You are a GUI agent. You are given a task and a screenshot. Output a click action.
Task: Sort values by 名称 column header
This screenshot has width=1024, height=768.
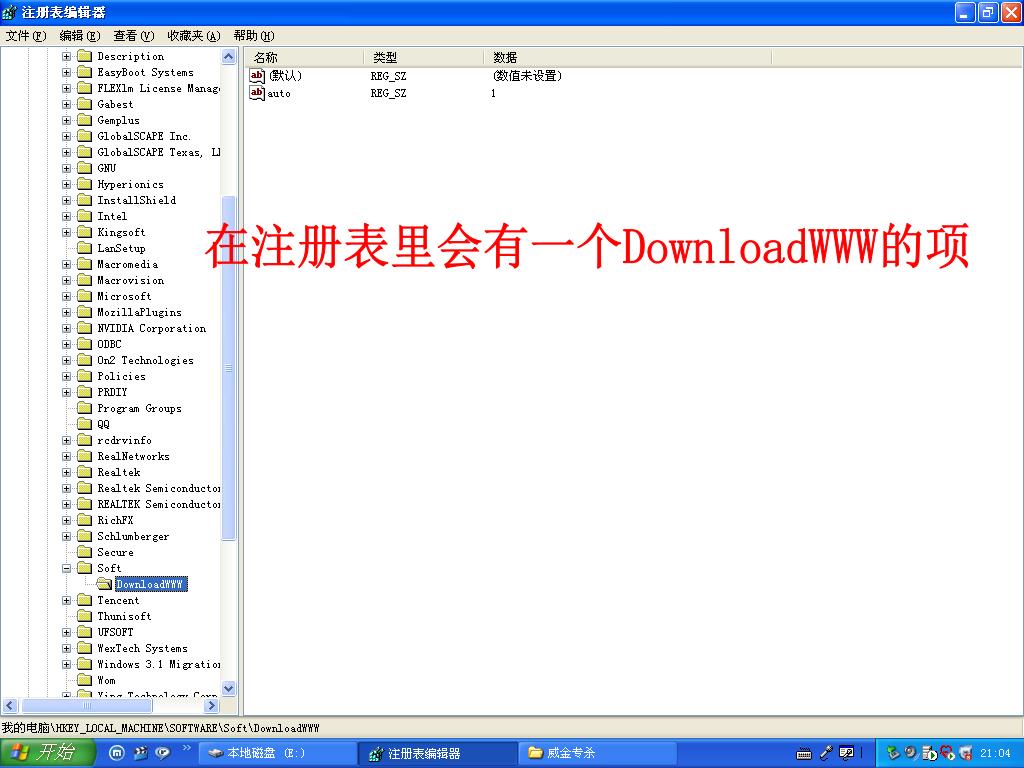304,57
